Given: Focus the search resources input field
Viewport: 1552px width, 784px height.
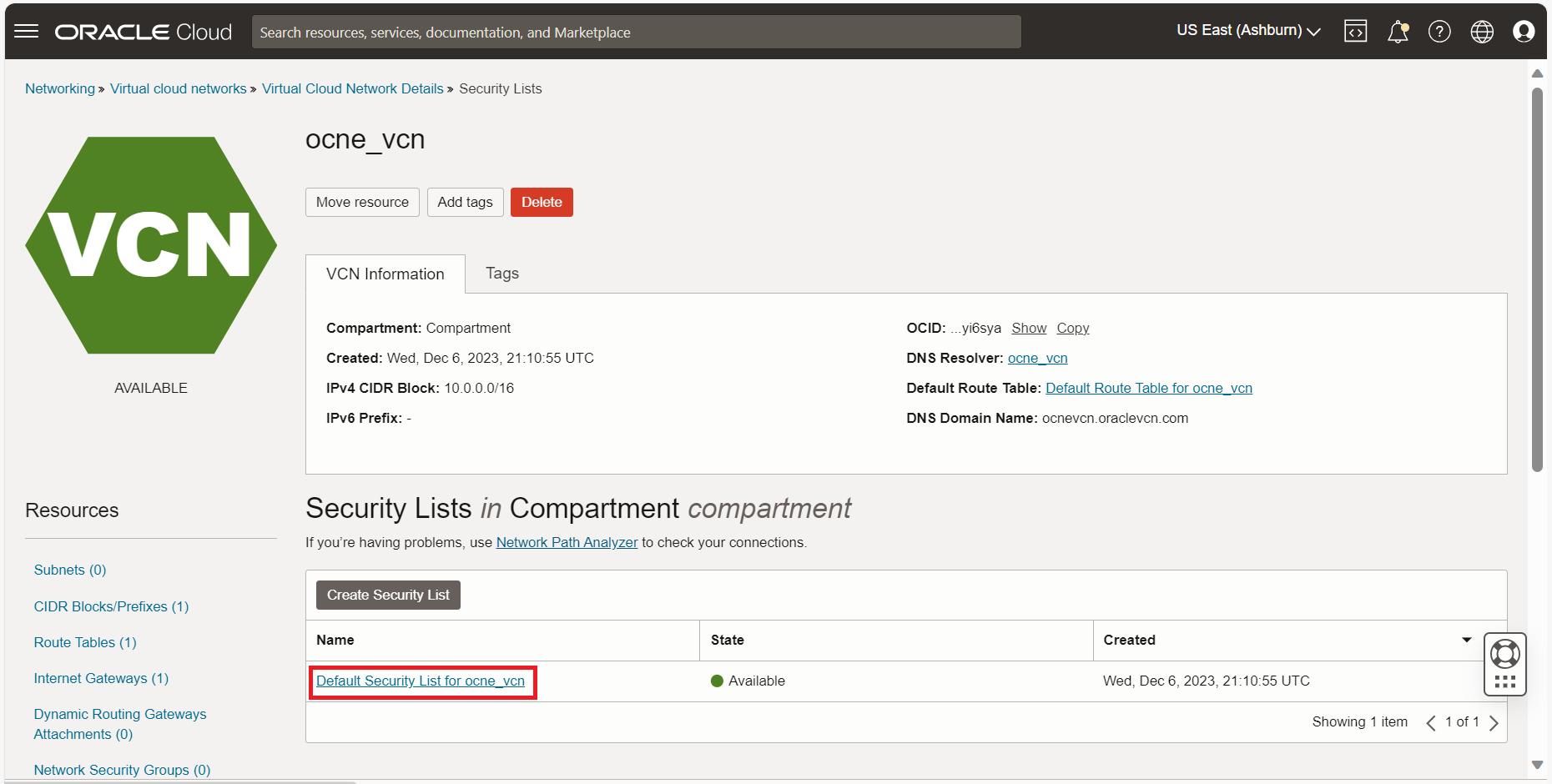Looking at the screenshot, I should click(636, 32).
